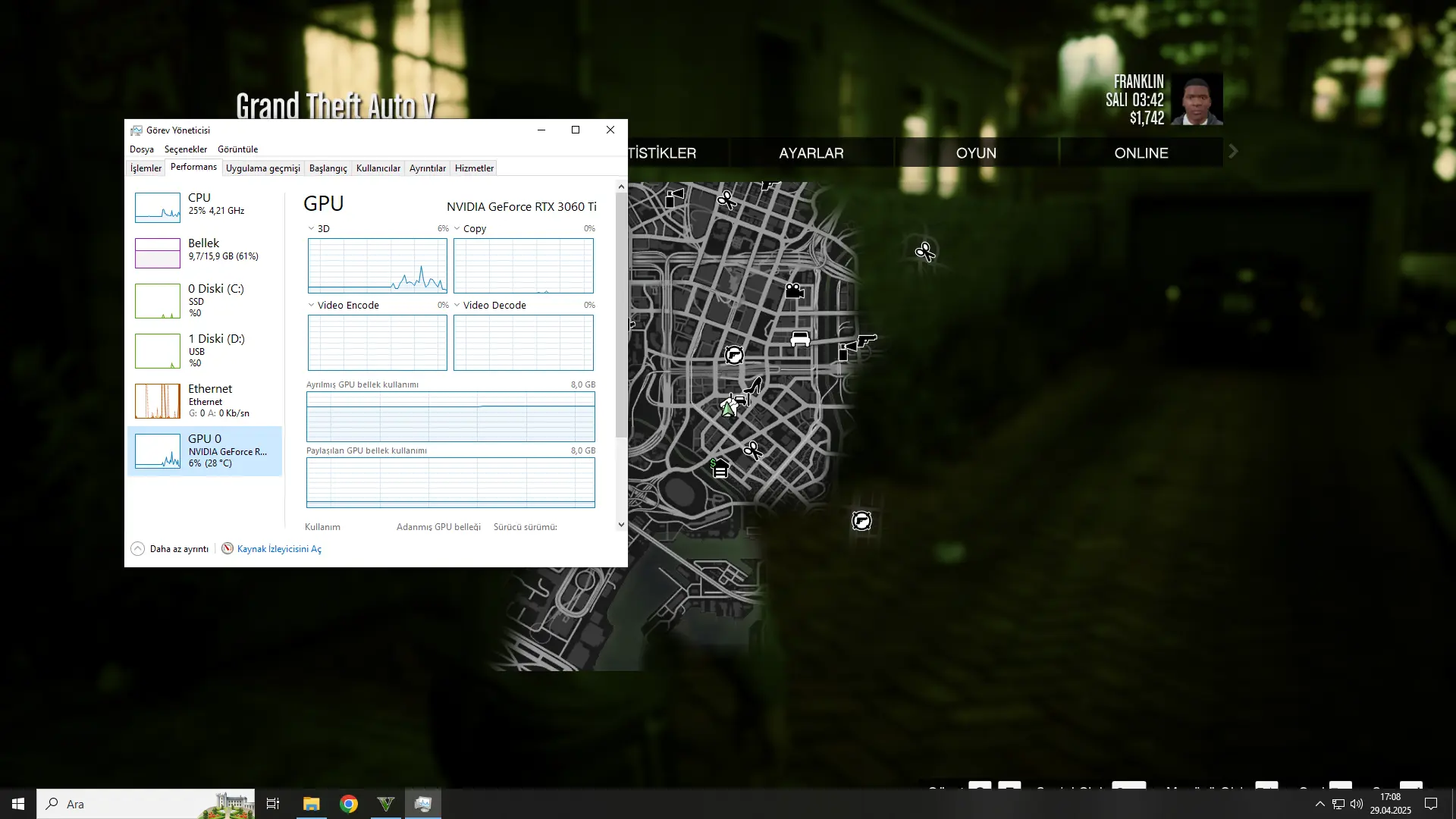Select the movie camera cinema map blip
1456x819 pixels.
[794, 290]
